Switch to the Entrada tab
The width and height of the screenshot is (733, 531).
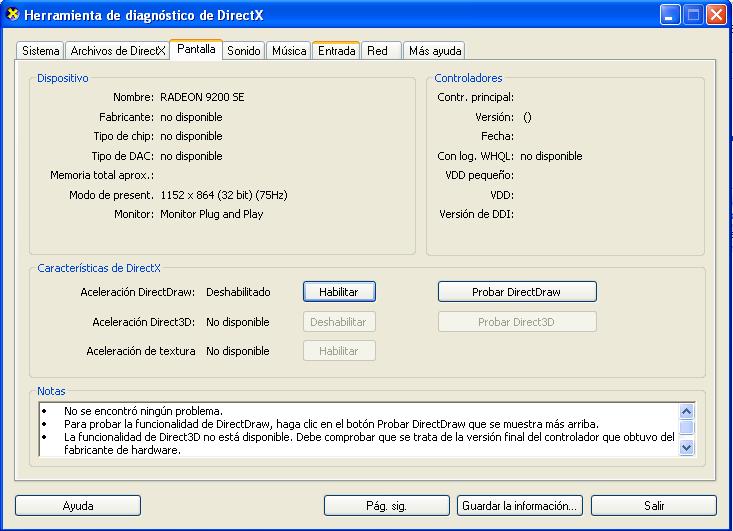coord(336,51)
